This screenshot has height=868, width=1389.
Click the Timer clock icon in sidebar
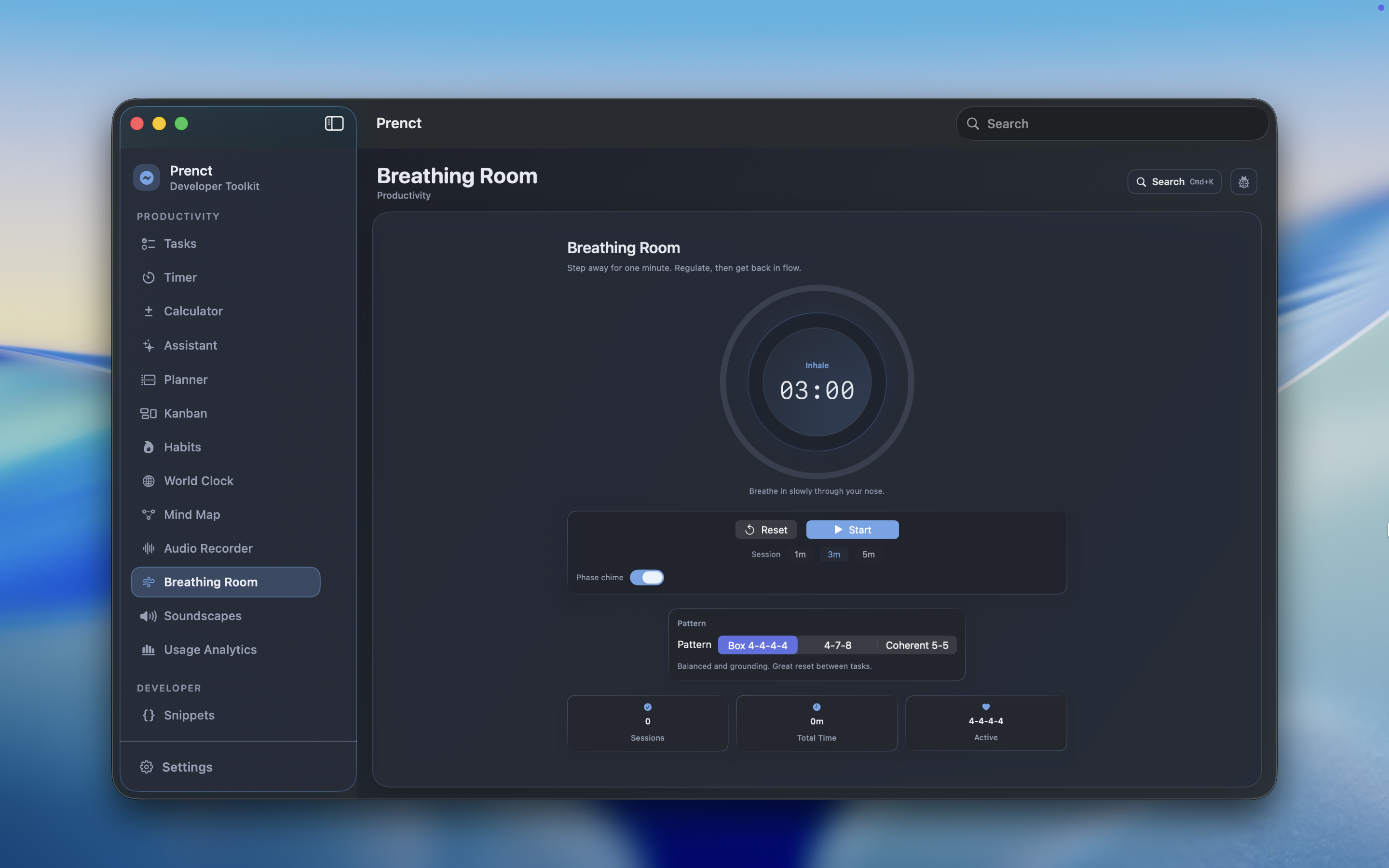148,278
